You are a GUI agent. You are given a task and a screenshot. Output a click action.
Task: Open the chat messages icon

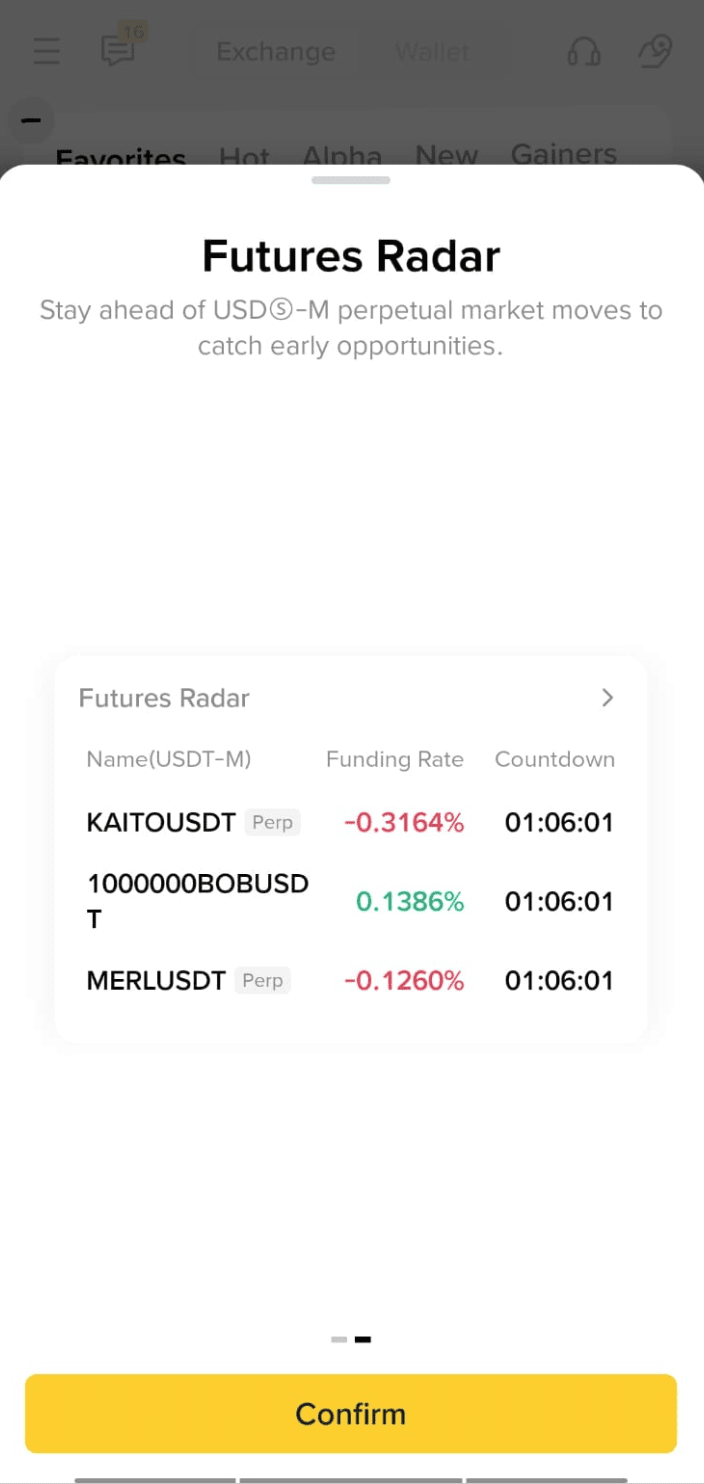pyautogui.click(x=119, y=50)
